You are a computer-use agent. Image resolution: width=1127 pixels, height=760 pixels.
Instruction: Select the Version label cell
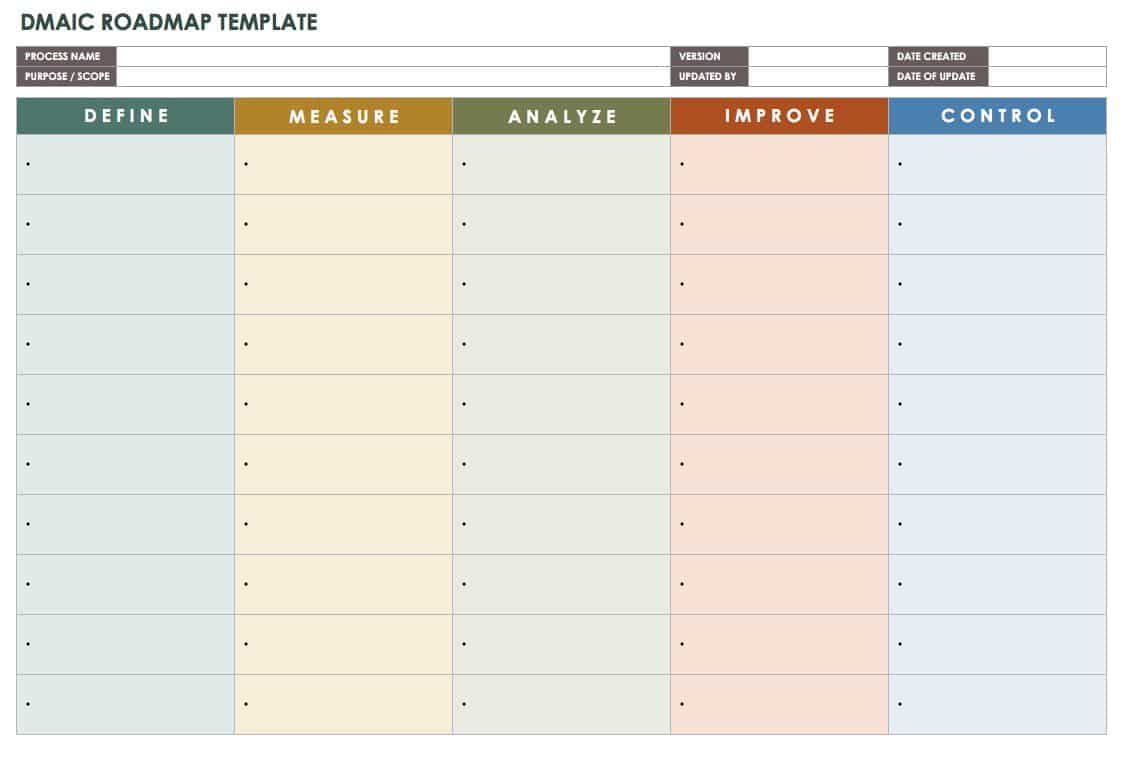(709, 57)
